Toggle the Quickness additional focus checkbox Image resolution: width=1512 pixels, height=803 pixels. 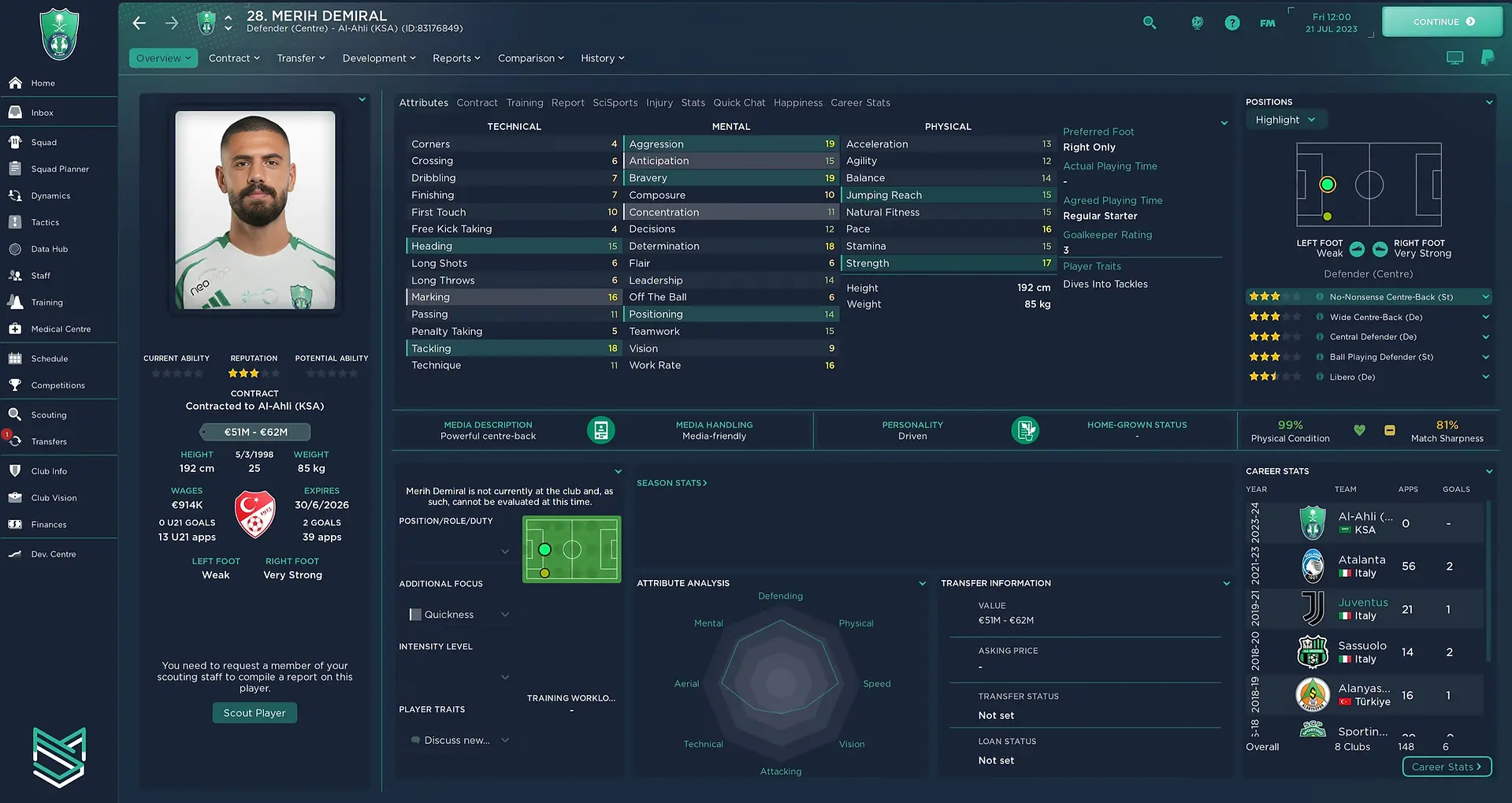point(415,615)
